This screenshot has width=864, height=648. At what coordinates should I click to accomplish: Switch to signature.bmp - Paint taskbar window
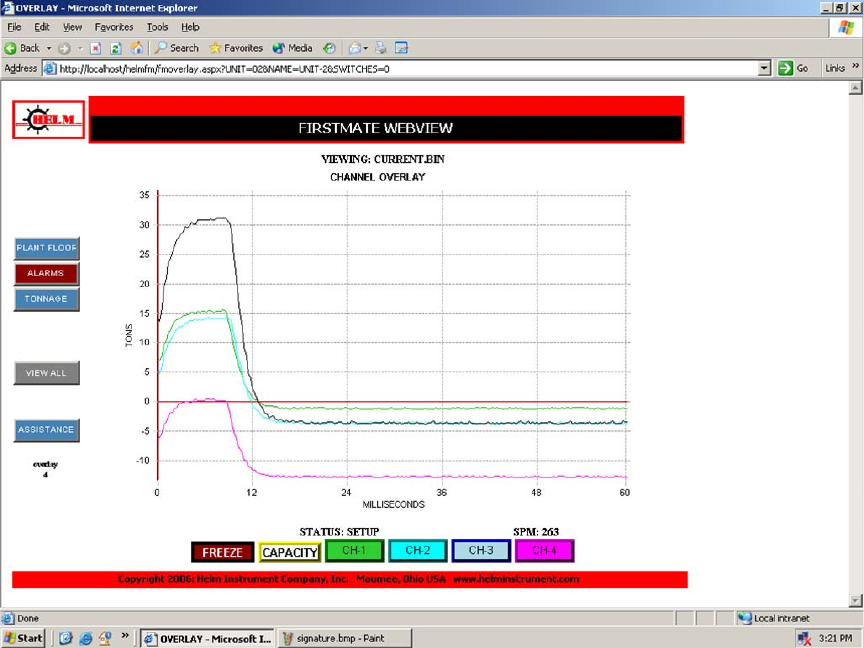(x=345, y=638)
